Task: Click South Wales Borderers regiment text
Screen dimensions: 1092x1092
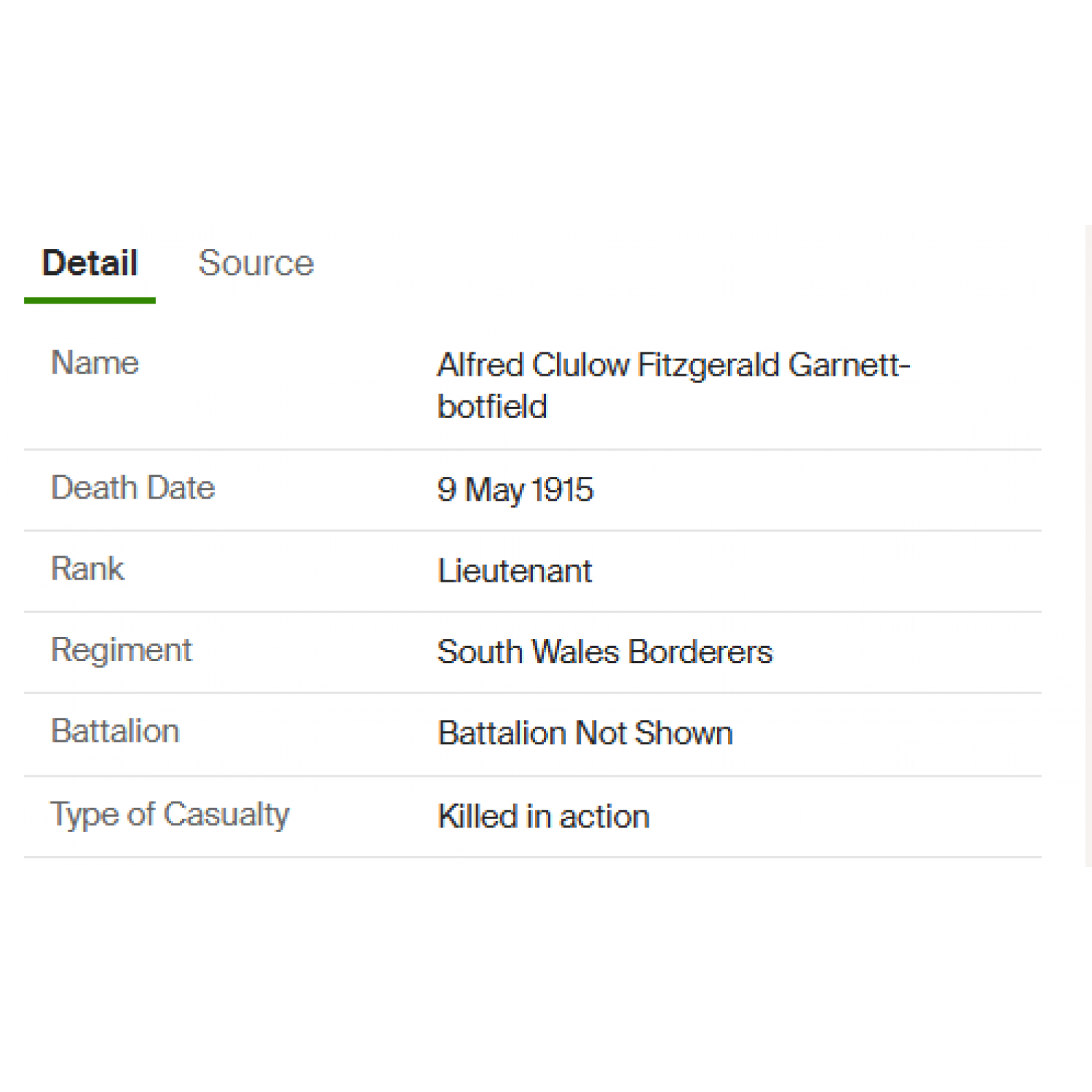Action: (604, 652)
